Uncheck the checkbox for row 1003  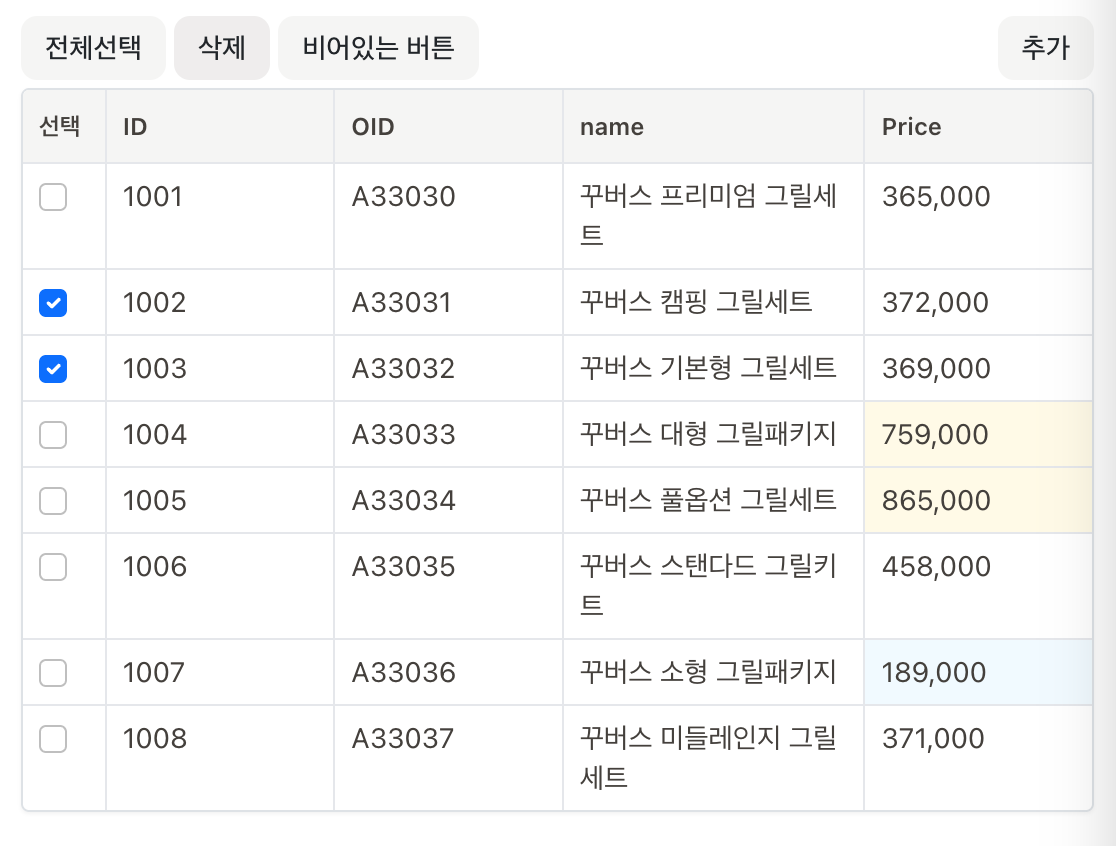53,369
